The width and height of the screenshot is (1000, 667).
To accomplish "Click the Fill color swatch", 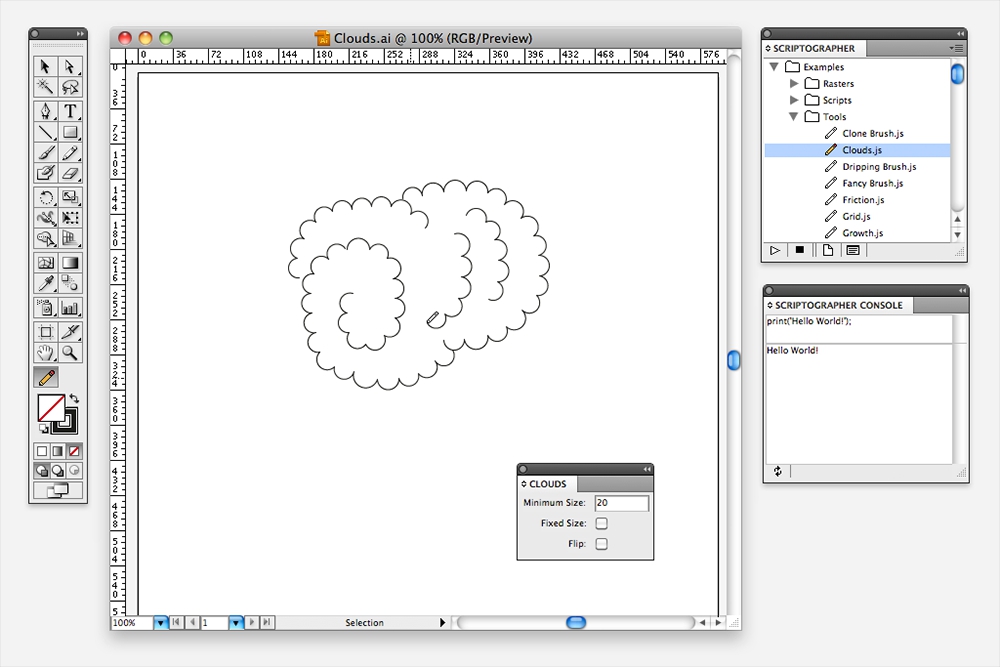I will click(51, 409).
